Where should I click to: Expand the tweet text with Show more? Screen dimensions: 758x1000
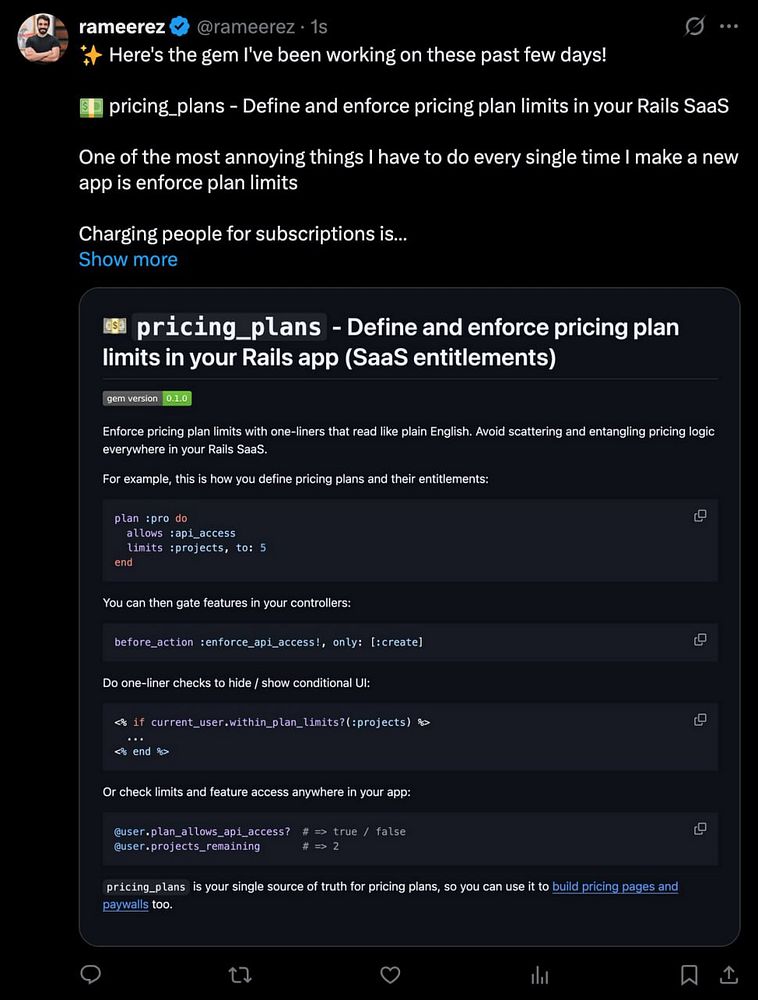(128, 259)
